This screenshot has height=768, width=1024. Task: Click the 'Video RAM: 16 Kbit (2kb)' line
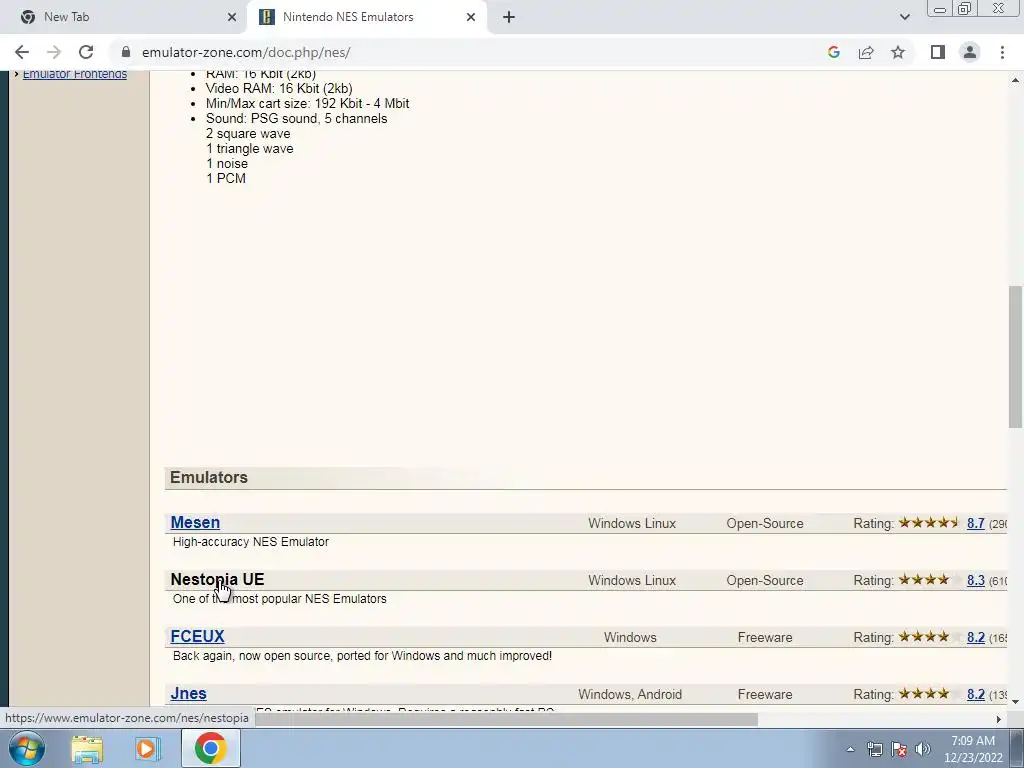279,88
